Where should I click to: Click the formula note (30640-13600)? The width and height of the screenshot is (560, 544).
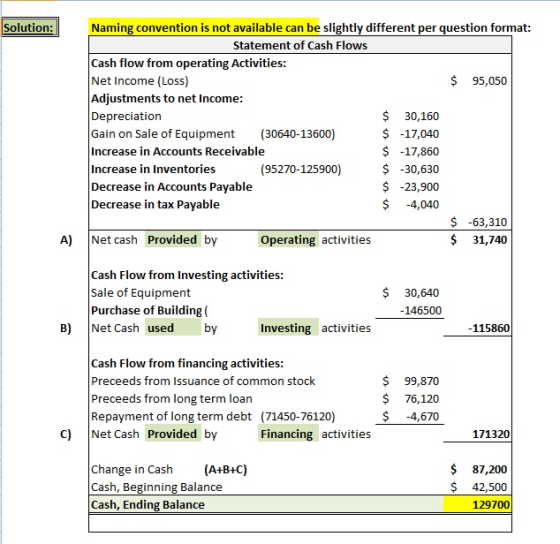(x=298, y=134)
